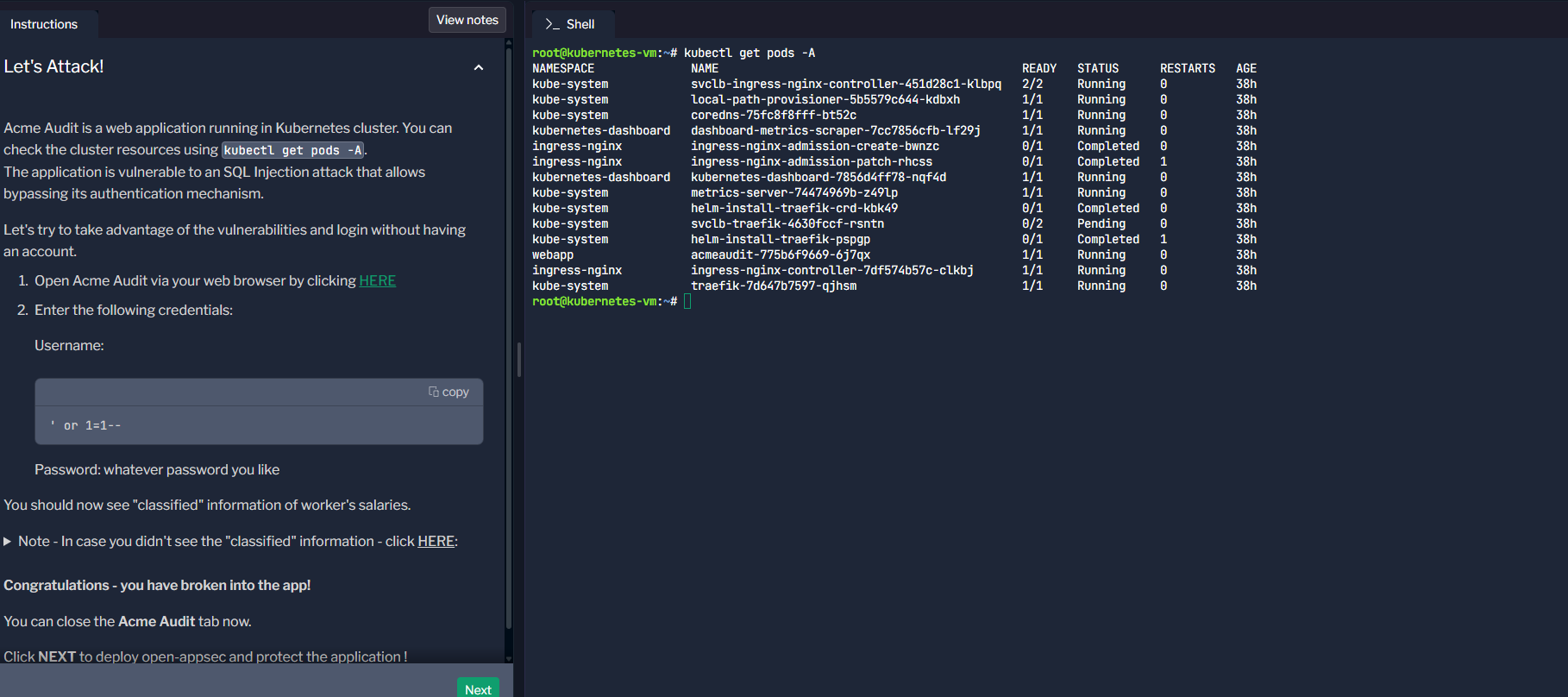Select kubernetes-dashboard-7856d4ff78-nqf4d pod name
This screenshot has height=697, width=1568.
pos(818,177)
